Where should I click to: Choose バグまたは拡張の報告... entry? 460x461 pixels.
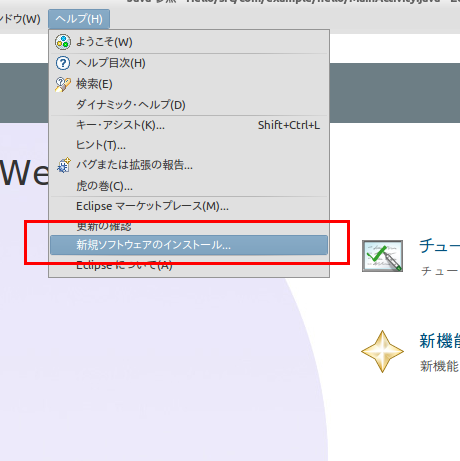[x=189, y=165]
